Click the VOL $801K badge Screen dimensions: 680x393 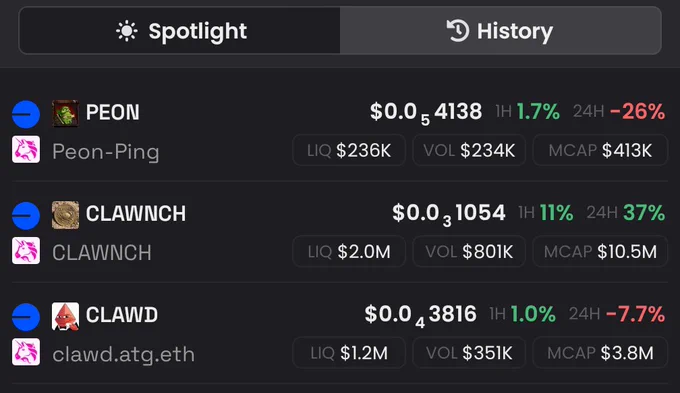(469, 252)
